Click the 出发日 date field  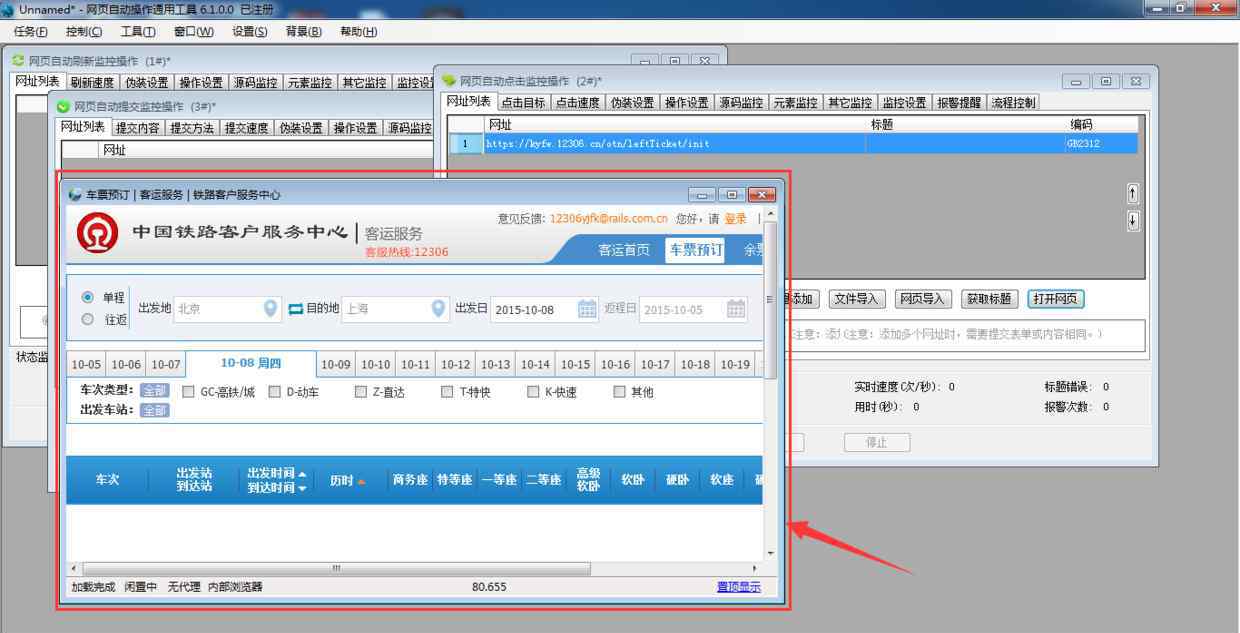pyautogui.click(x=545, y=309)
